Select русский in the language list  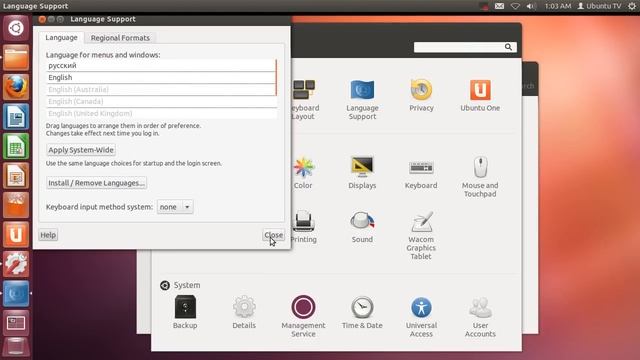coord(161,65)
